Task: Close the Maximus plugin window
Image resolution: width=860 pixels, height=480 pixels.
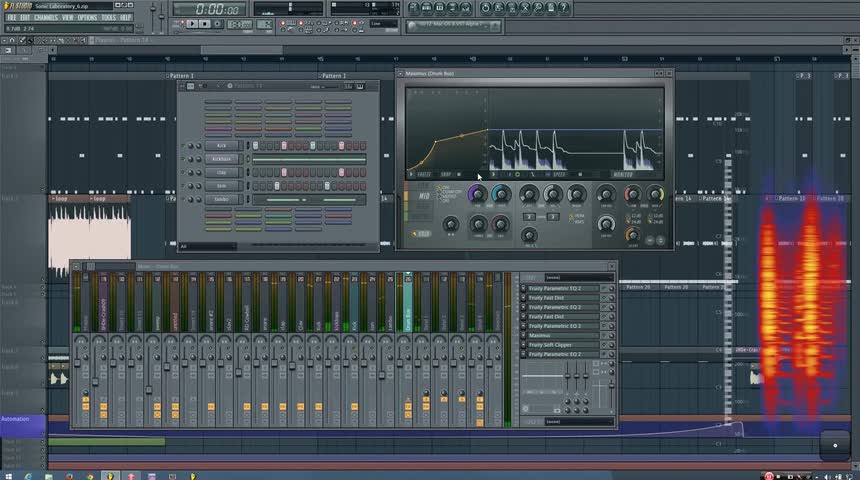Action: coord(668,74)
